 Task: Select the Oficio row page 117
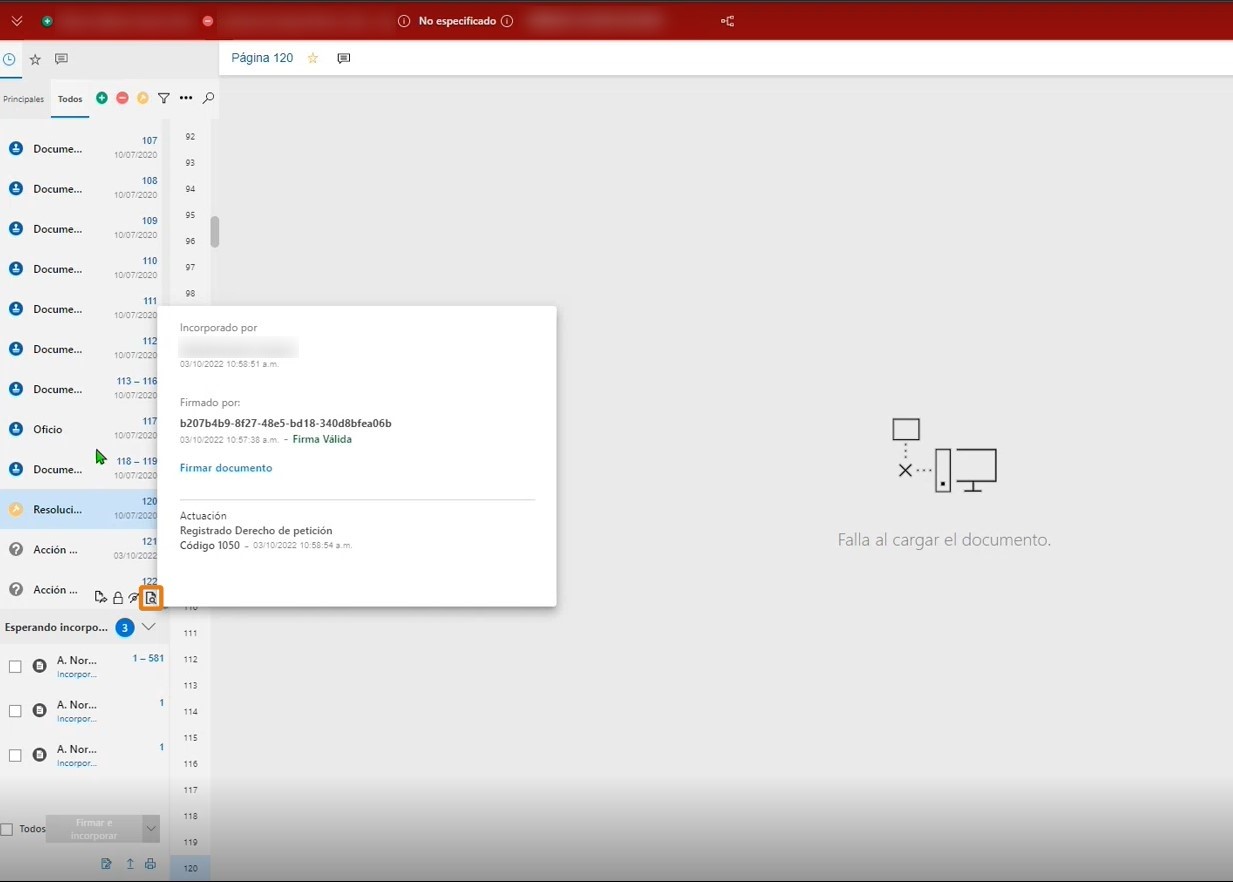tap(80, 429)
